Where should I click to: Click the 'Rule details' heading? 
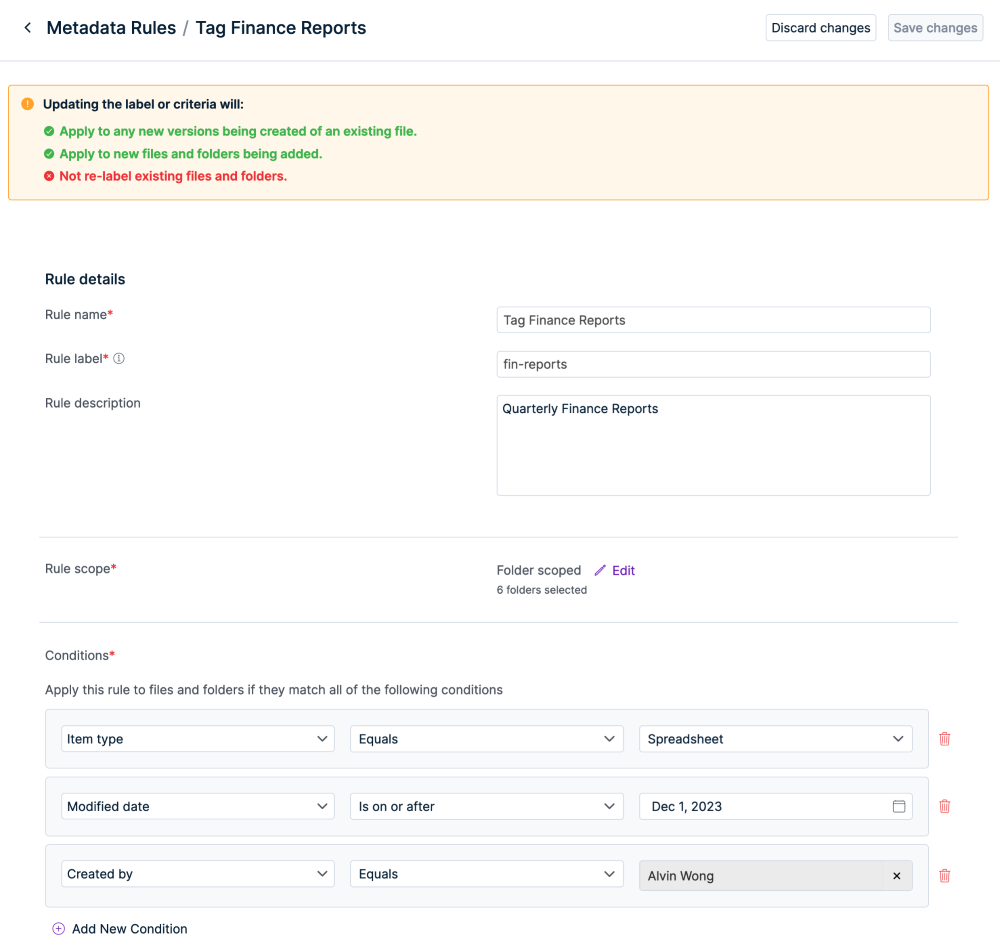[85, 279]
